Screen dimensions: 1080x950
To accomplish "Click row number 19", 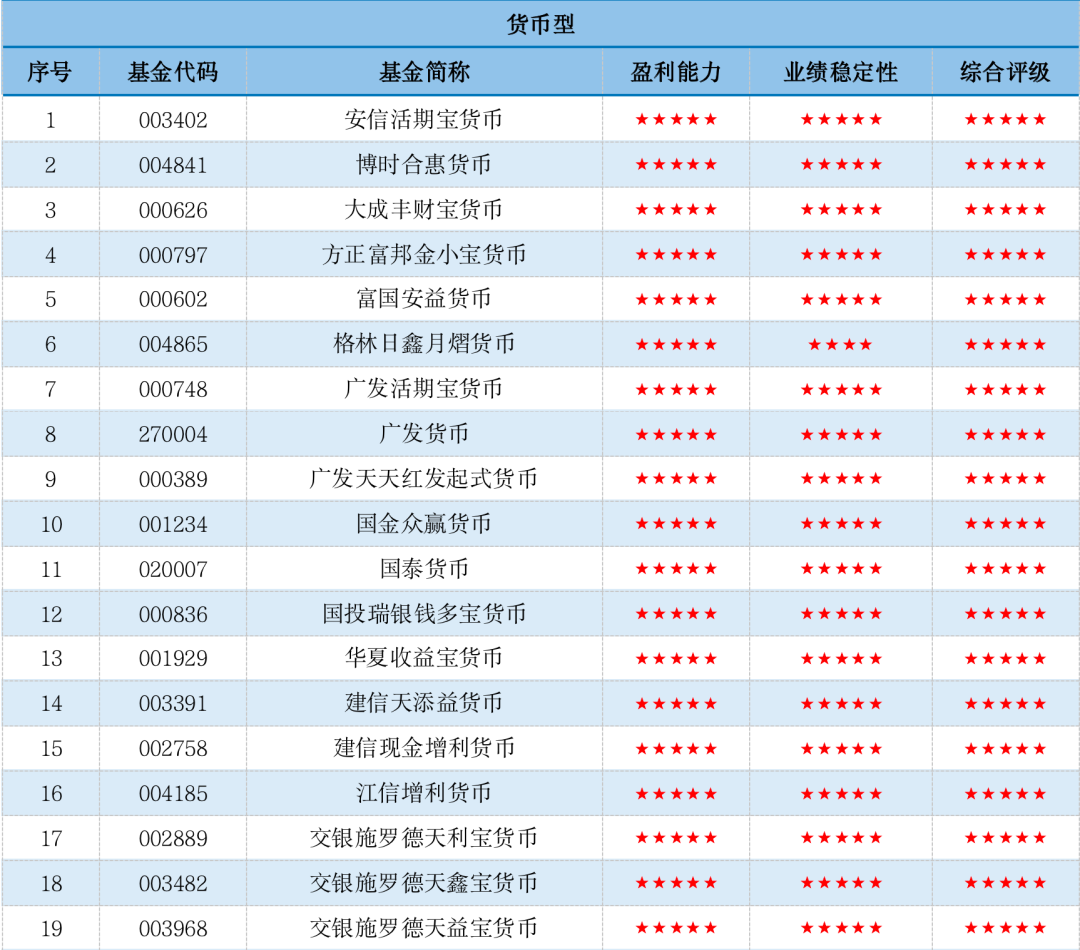I will click(51, 929).
